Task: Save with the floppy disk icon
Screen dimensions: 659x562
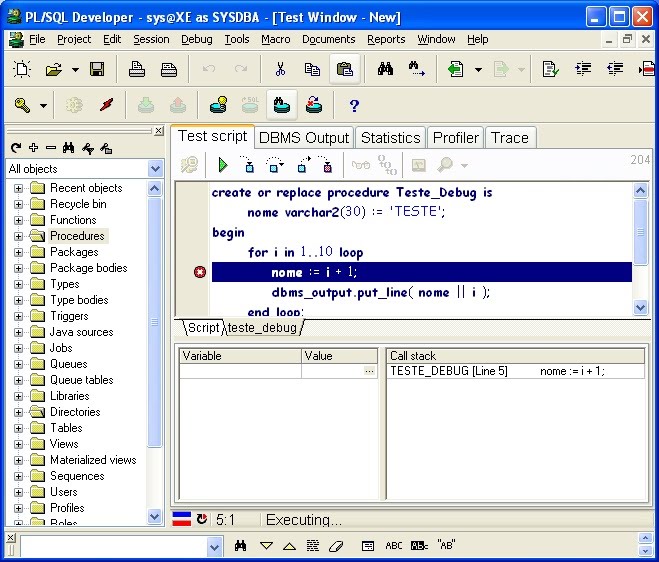Action: pyautogui.click(x=97, y=69)
